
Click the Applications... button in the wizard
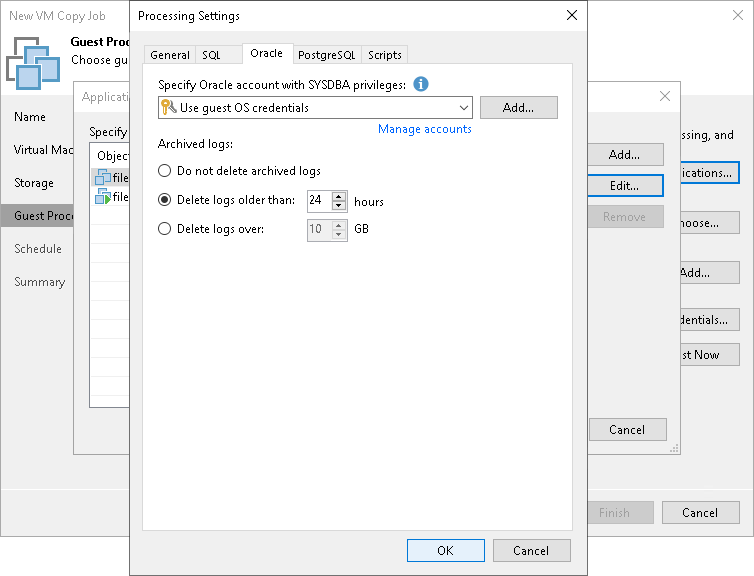(x=710, y=173)
